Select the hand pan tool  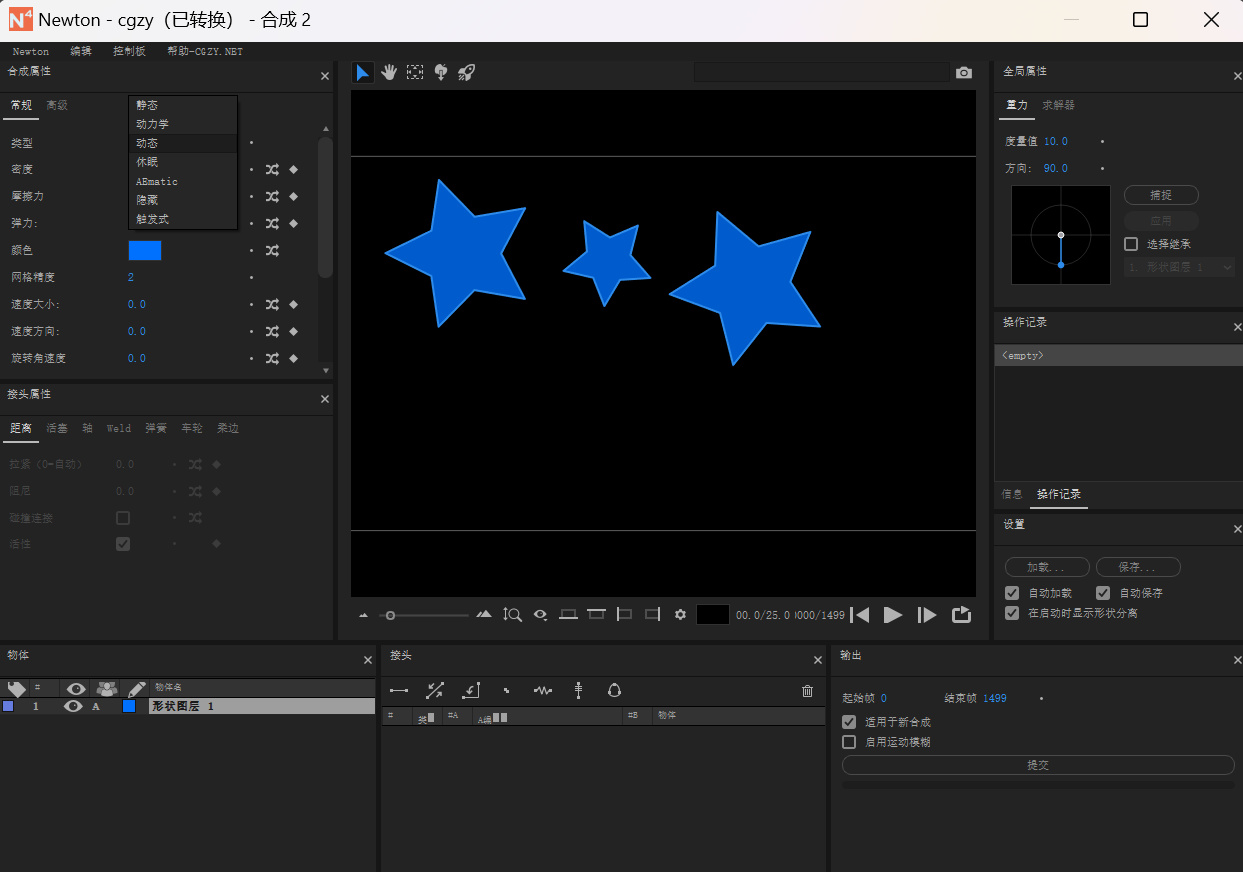[x=389, y=72]
